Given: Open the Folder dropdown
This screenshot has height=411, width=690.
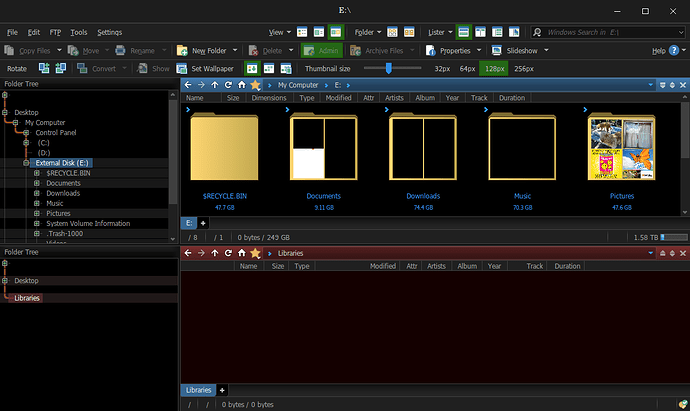Looking at the screenshot, I should (x=368, y=32).
